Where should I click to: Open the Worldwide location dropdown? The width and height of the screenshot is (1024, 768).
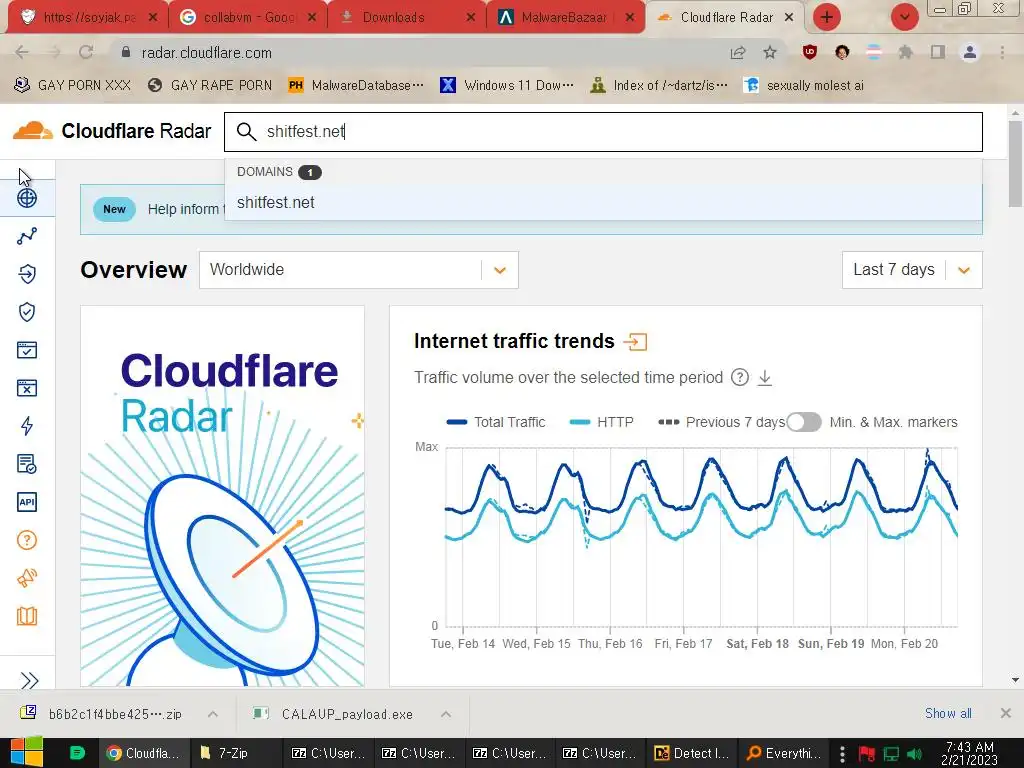tap(359, 270)
